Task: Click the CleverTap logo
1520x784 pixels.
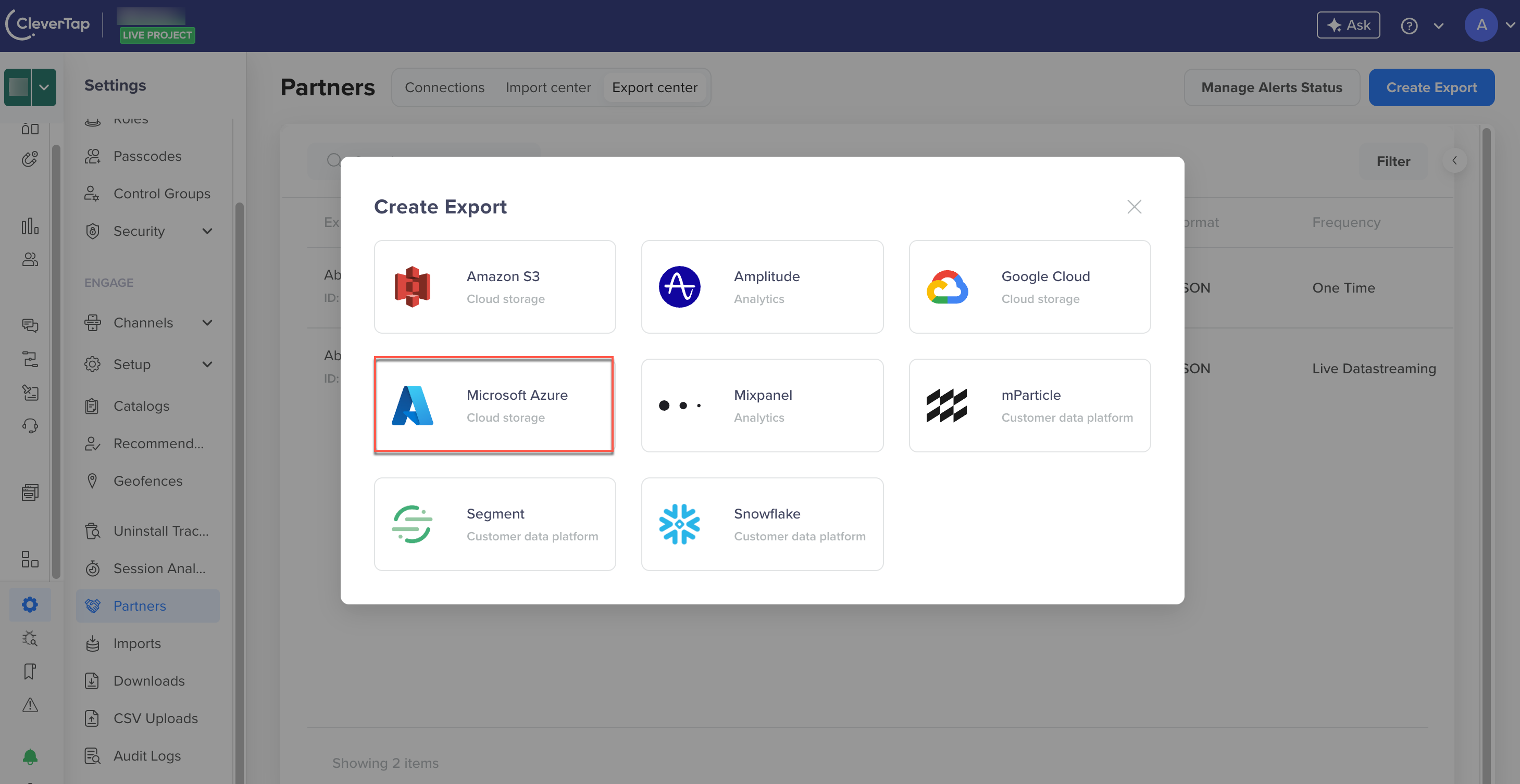Action: [48, 25]
